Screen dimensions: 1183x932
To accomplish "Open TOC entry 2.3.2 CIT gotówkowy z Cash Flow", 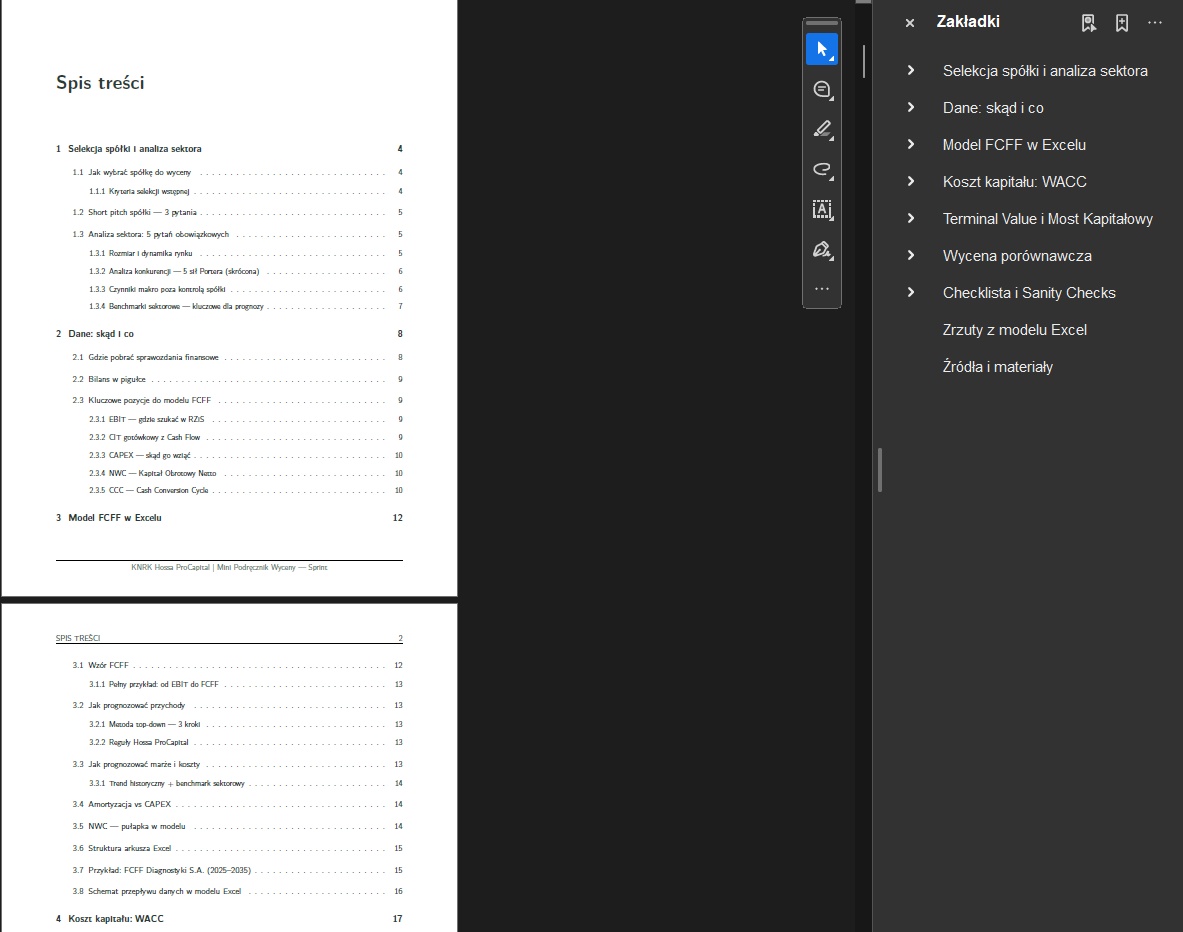I will point(245,437).
